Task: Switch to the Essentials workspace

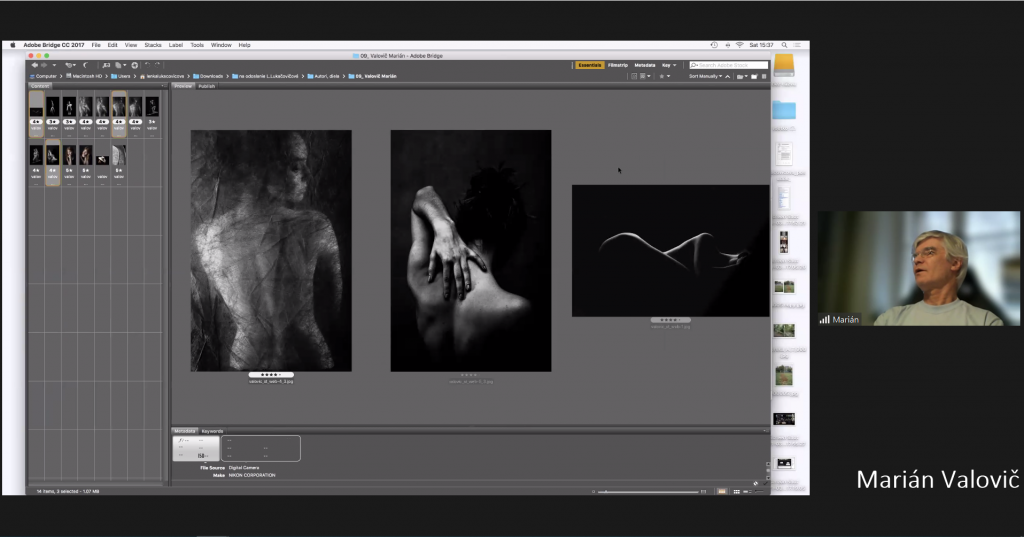Action: [x=590, y=65]
